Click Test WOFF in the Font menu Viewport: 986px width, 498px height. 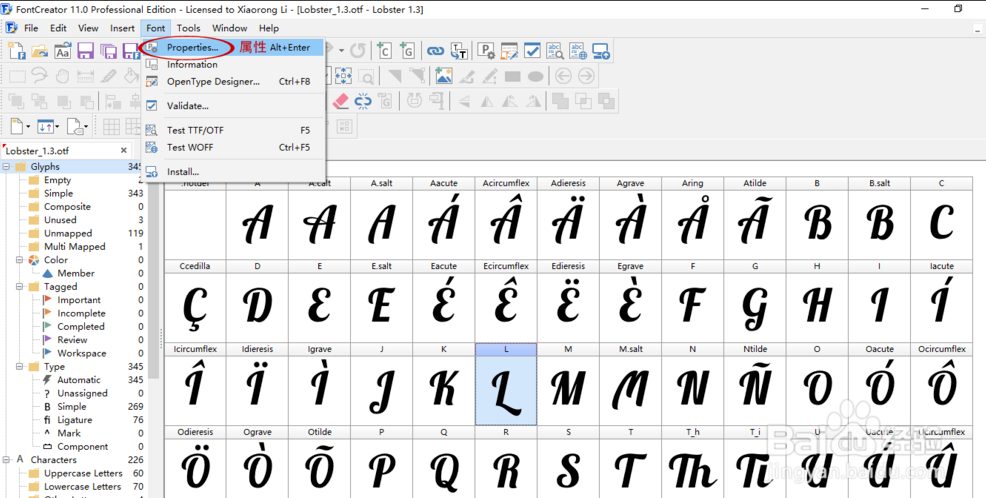click(x=190, y=147)
